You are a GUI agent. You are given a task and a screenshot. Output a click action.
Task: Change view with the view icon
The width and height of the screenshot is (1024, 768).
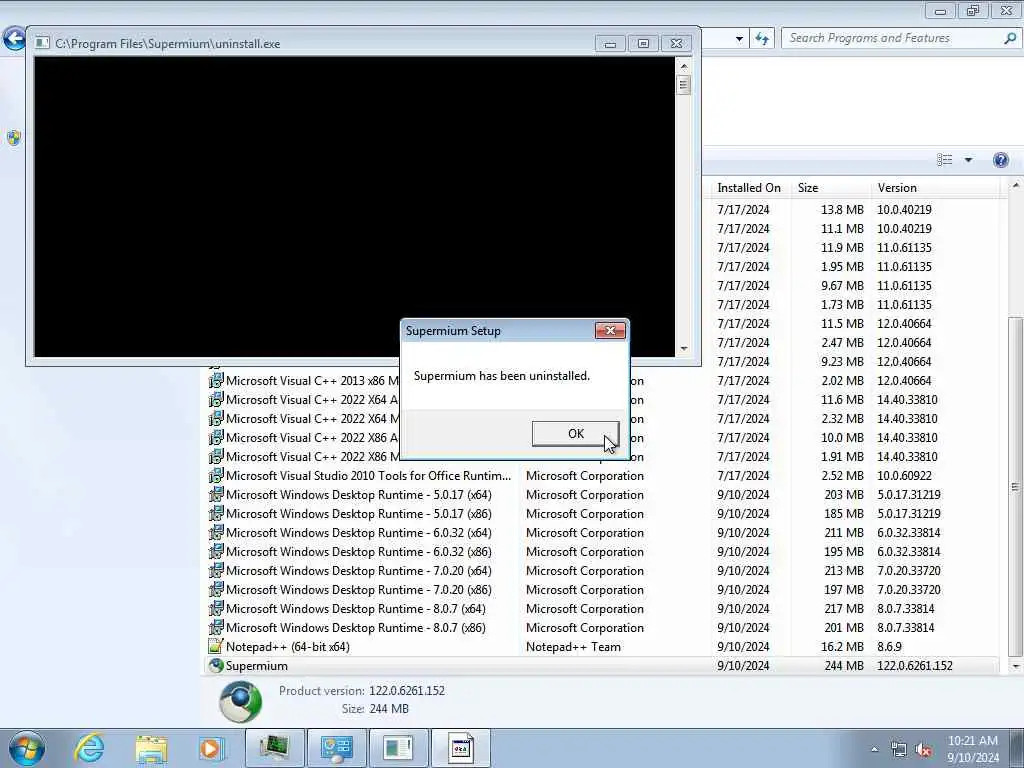point(944,160)
